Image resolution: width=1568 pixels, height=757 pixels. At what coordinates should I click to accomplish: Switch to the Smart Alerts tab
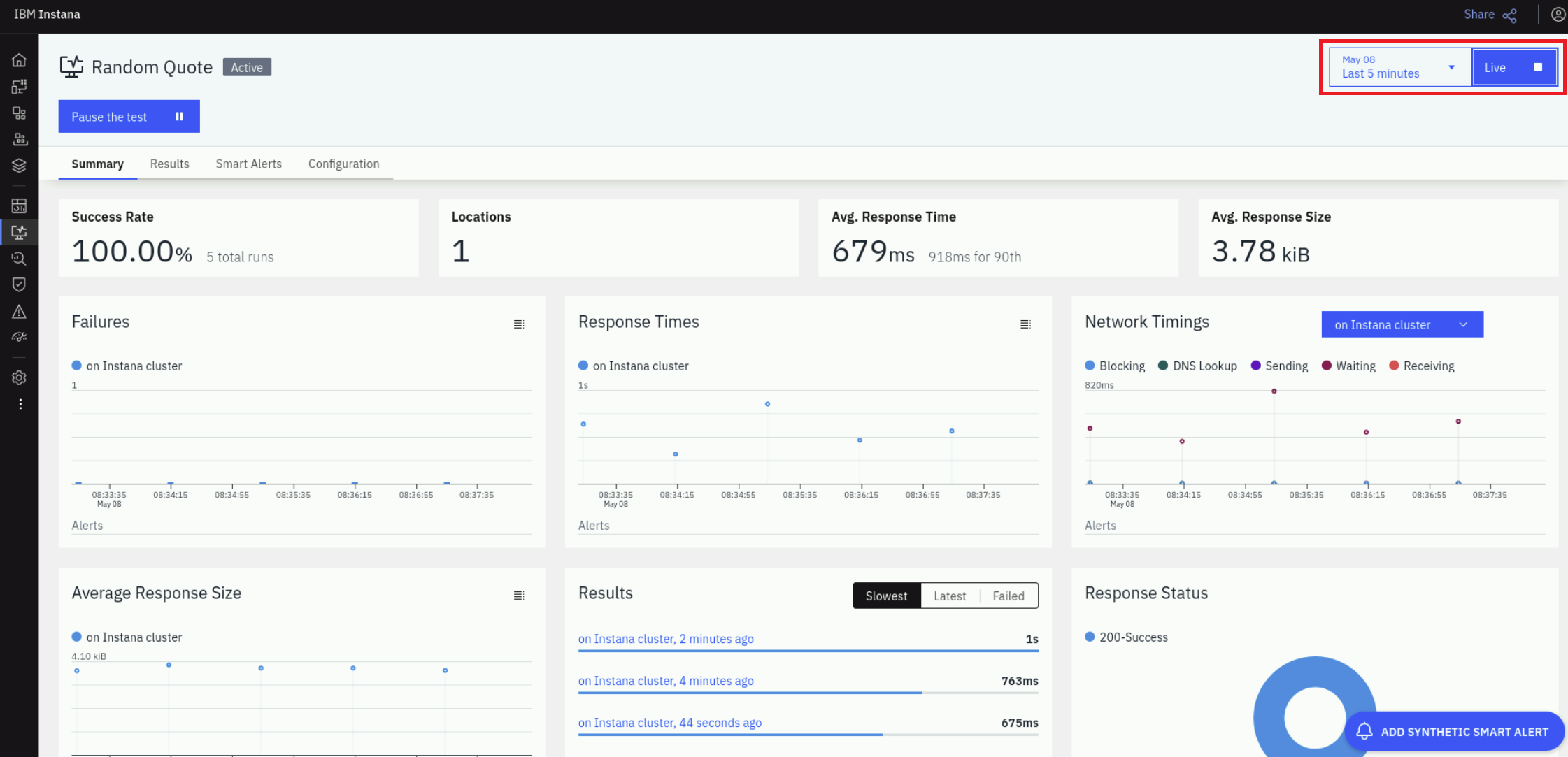(248, 164)
